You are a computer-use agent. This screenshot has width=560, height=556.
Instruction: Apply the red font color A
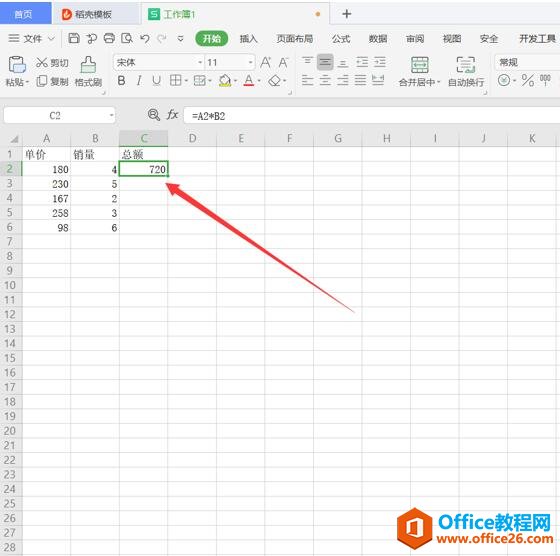(x=249, y=81)
